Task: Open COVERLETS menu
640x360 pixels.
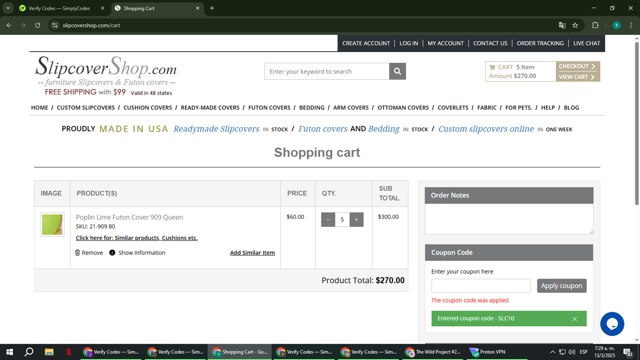Action: 453,108
